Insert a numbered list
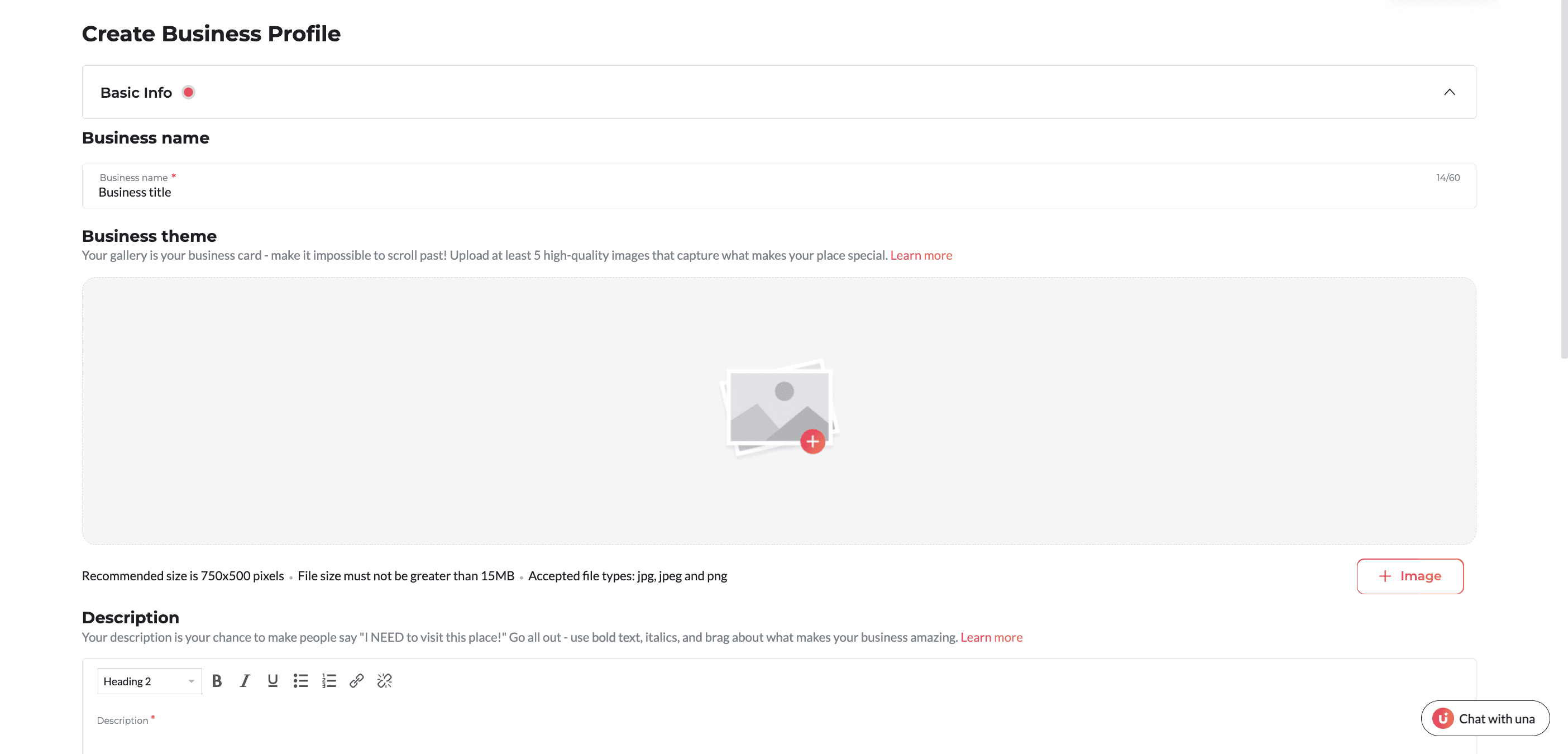This screenshot has height=754, width=1568. point(329,681)
